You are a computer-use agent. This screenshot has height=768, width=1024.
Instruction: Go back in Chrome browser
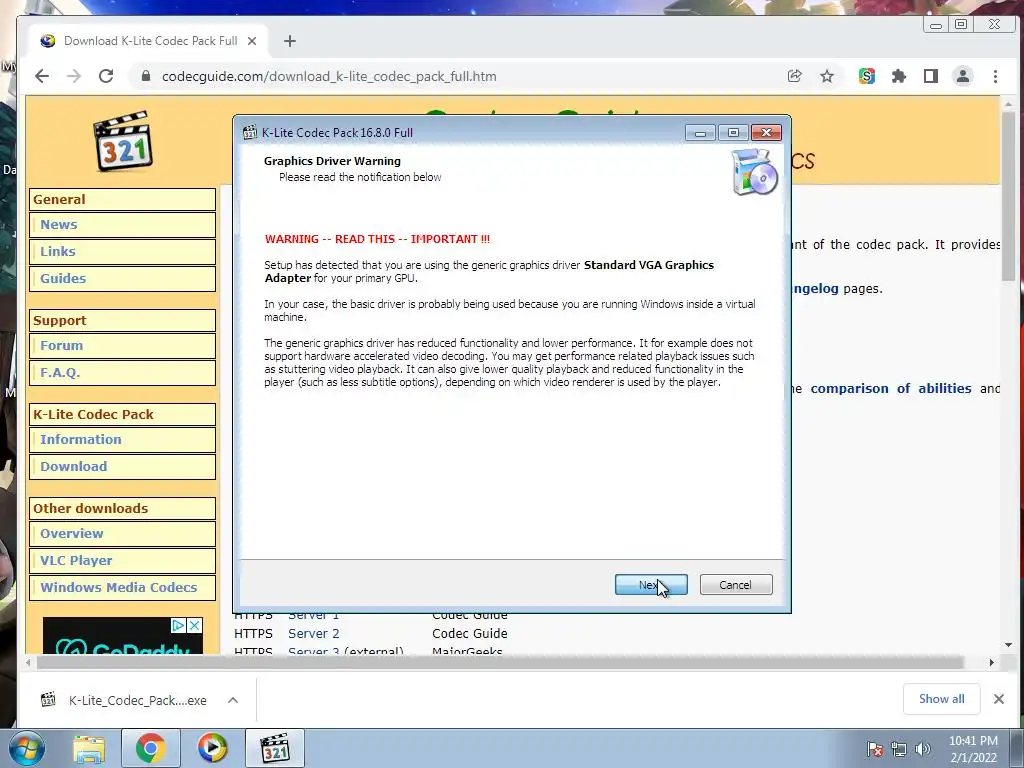42,76
